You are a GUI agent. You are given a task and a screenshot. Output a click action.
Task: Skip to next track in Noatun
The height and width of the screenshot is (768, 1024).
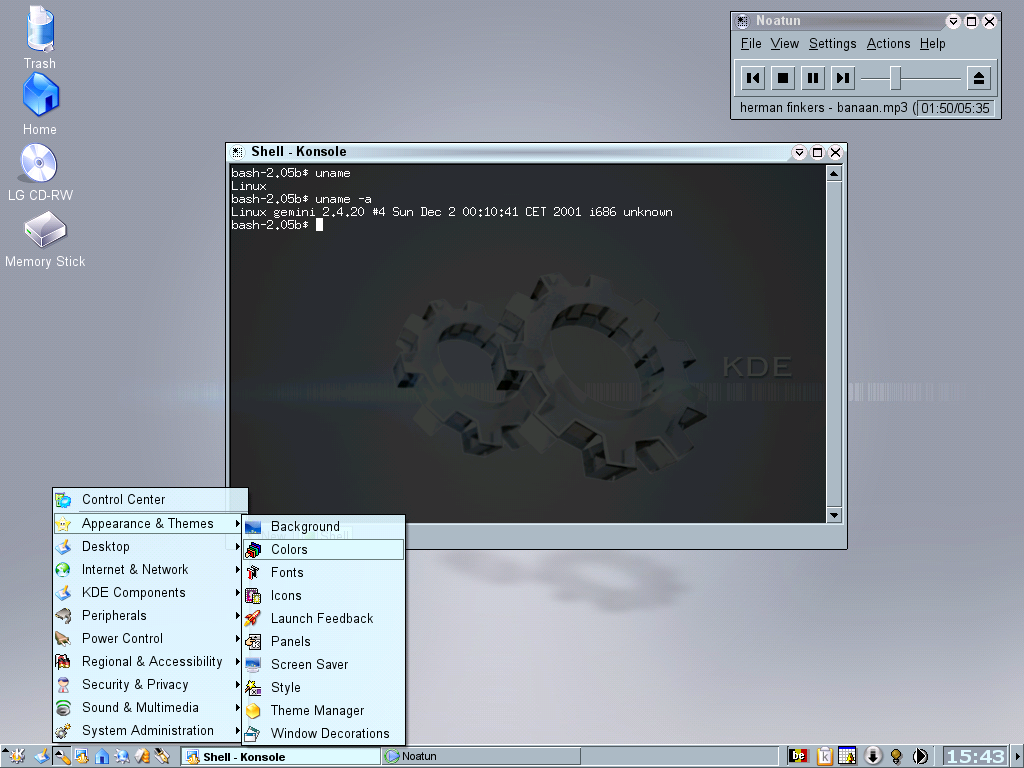tap(843, 78)
